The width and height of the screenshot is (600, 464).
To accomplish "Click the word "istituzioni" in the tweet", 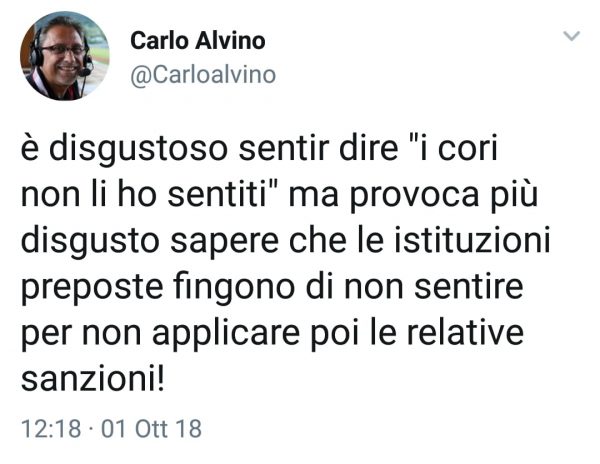I will pyautogui.click(x=472, y=239).
